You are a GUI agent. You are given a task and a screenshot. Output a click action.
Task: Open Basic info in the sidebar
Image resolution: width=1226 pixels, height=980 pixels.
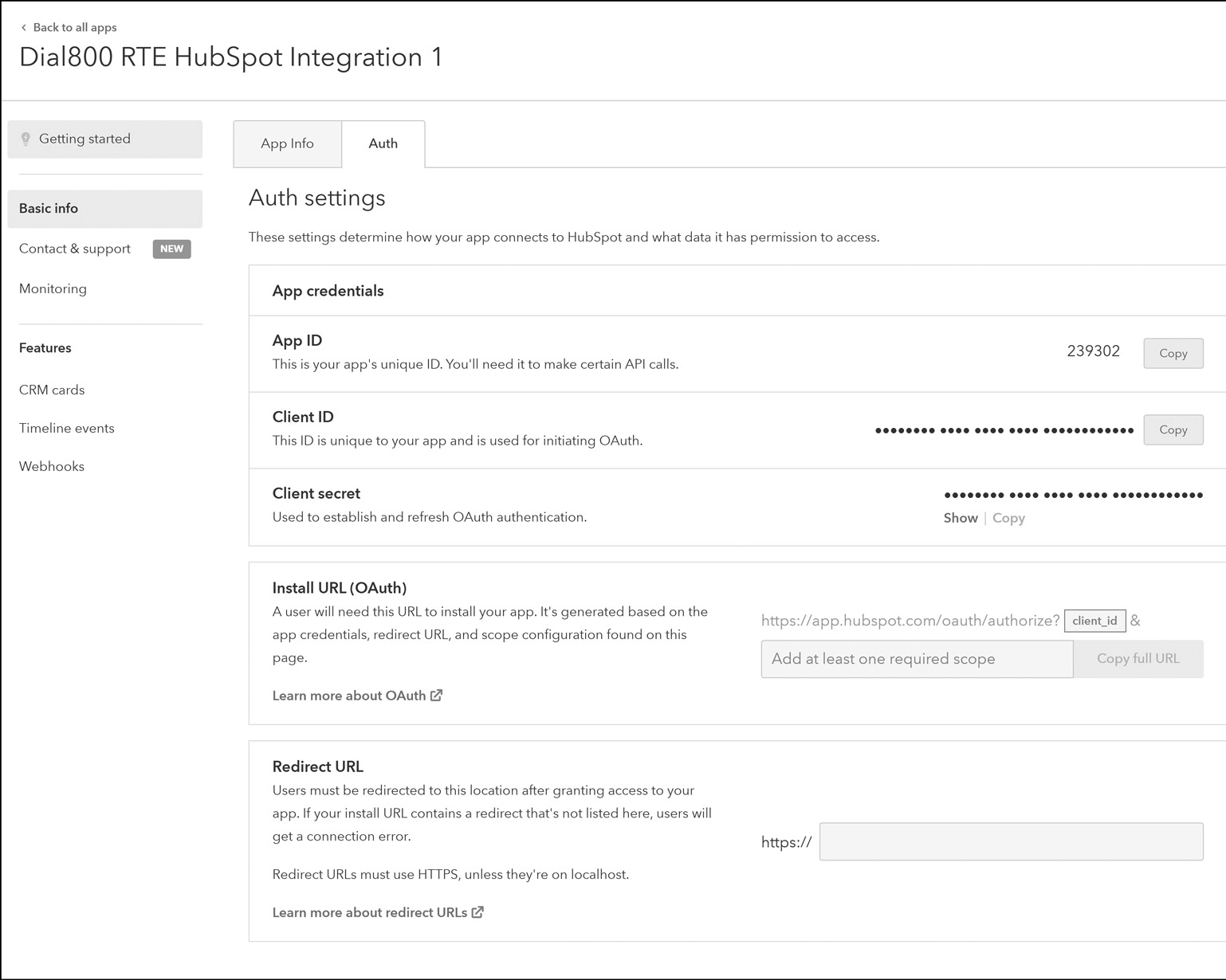(x=49, y=208)
